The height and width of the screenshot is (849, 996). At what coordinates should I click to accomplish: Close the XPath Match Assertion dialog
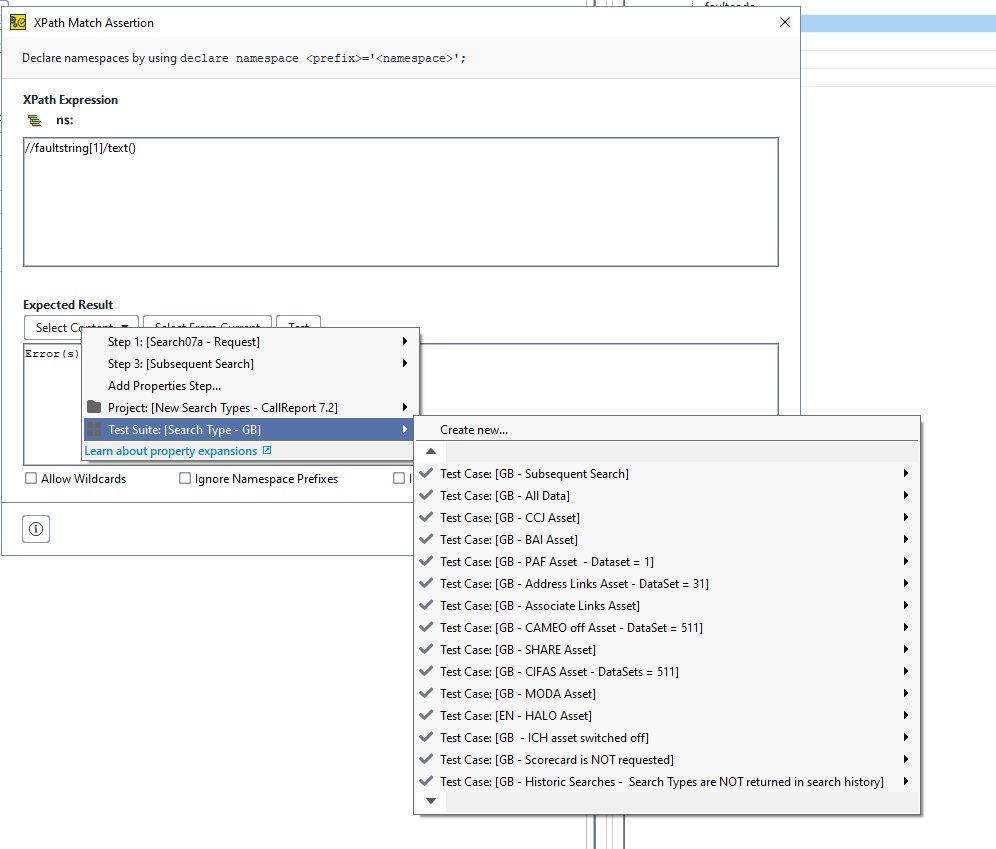click(x=785, y=22)
